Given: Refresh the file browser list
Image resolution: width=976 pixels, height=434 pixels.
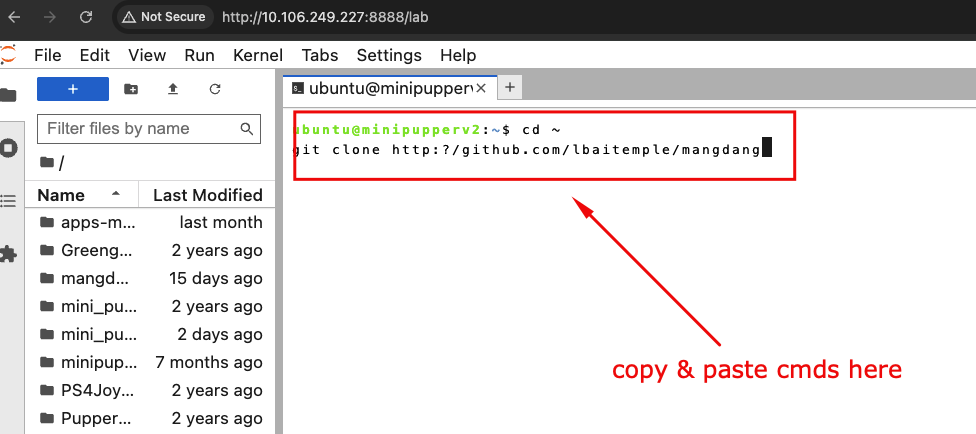Looking at the screenshot, I should [215, 89].
